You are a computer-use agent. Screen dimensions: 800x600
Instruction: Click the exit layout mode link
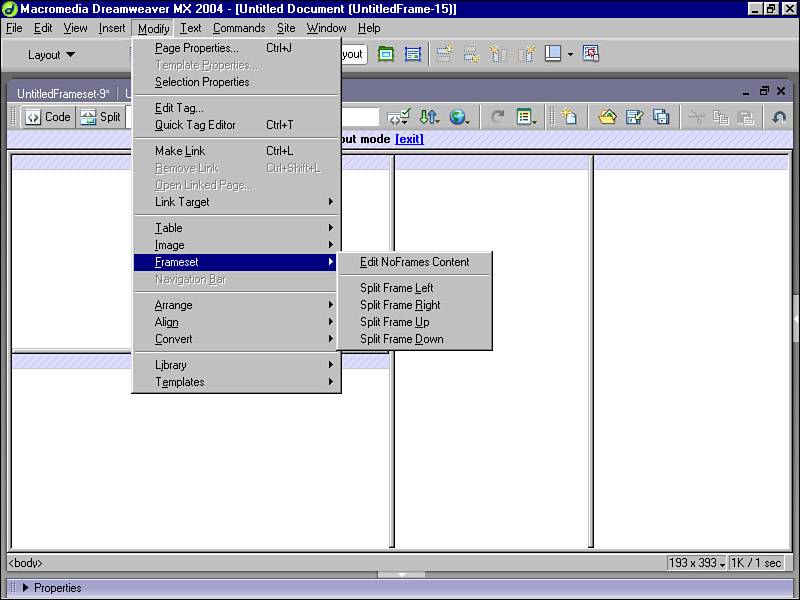point(409,139)
